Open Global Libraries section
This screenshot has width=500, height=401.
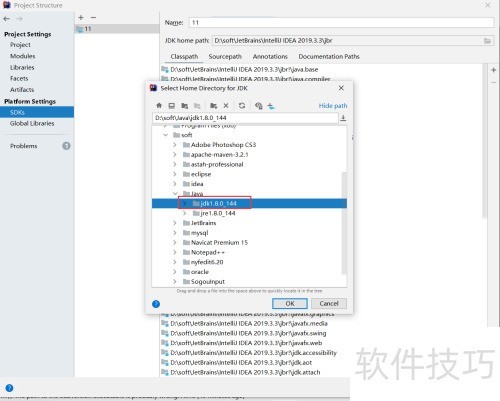pos(32,123)
